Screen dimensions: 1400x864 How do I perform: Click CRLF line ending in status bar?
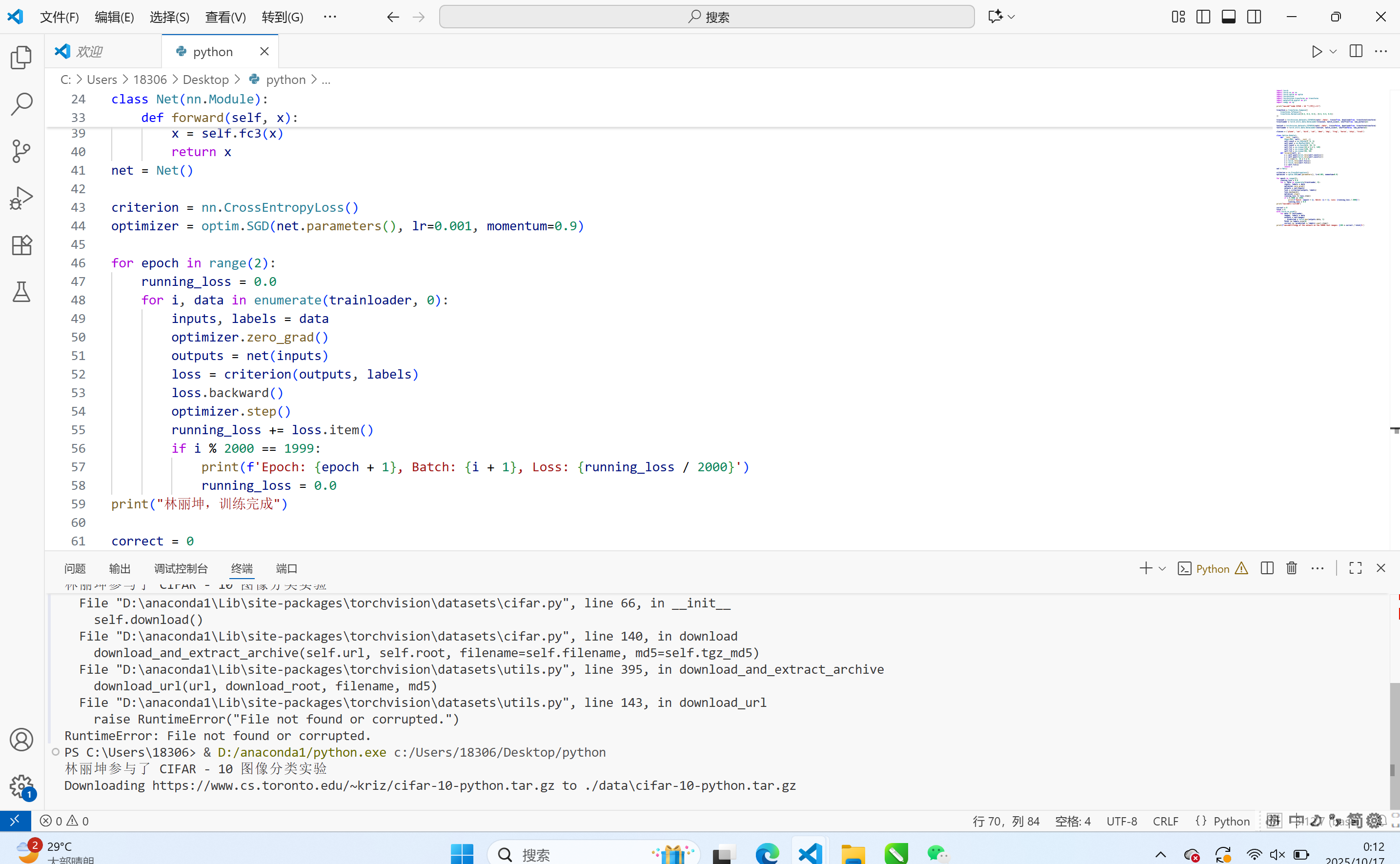pos(1166,821)
